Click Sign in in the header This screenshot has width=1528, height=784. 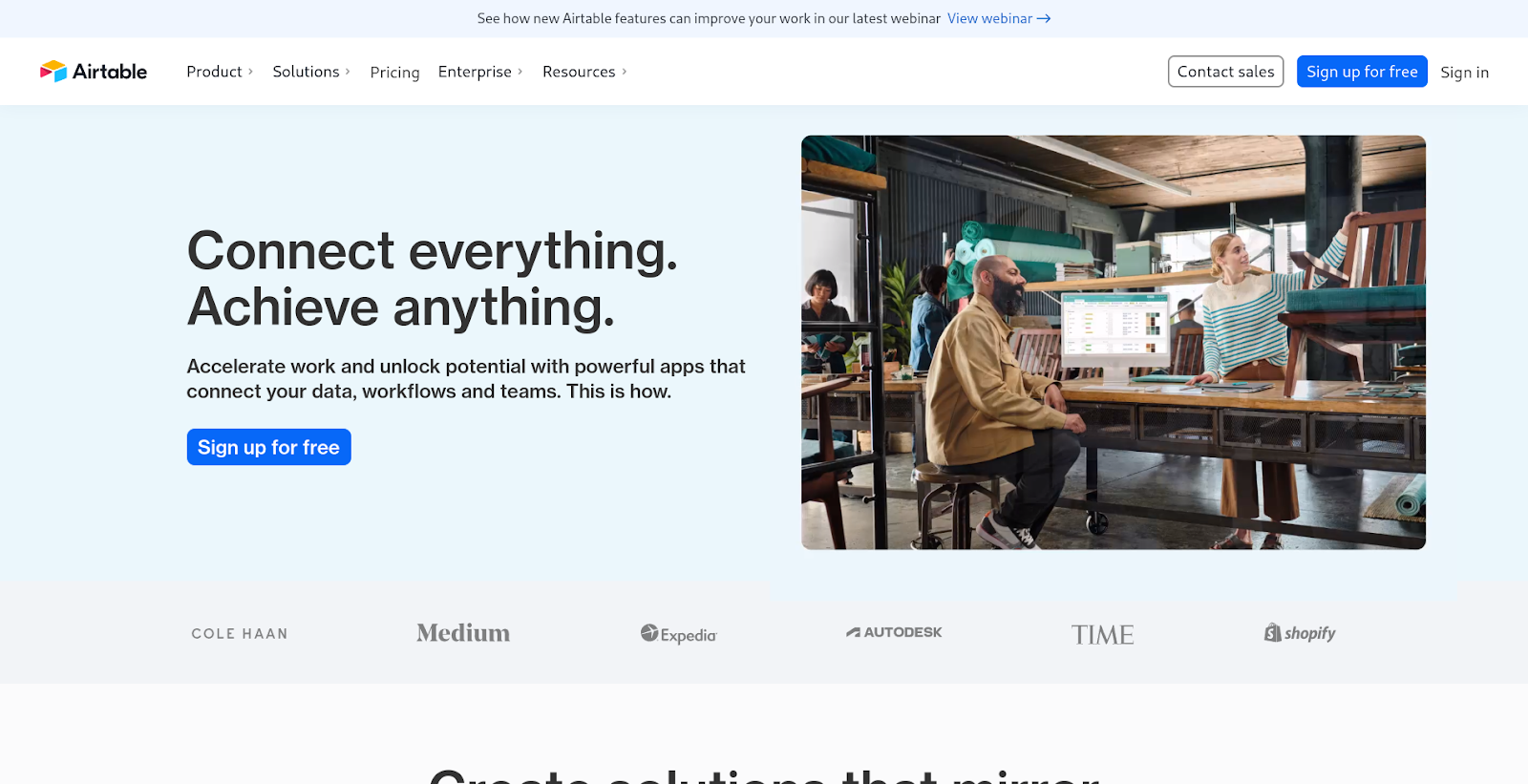(x=1464, y=73)
